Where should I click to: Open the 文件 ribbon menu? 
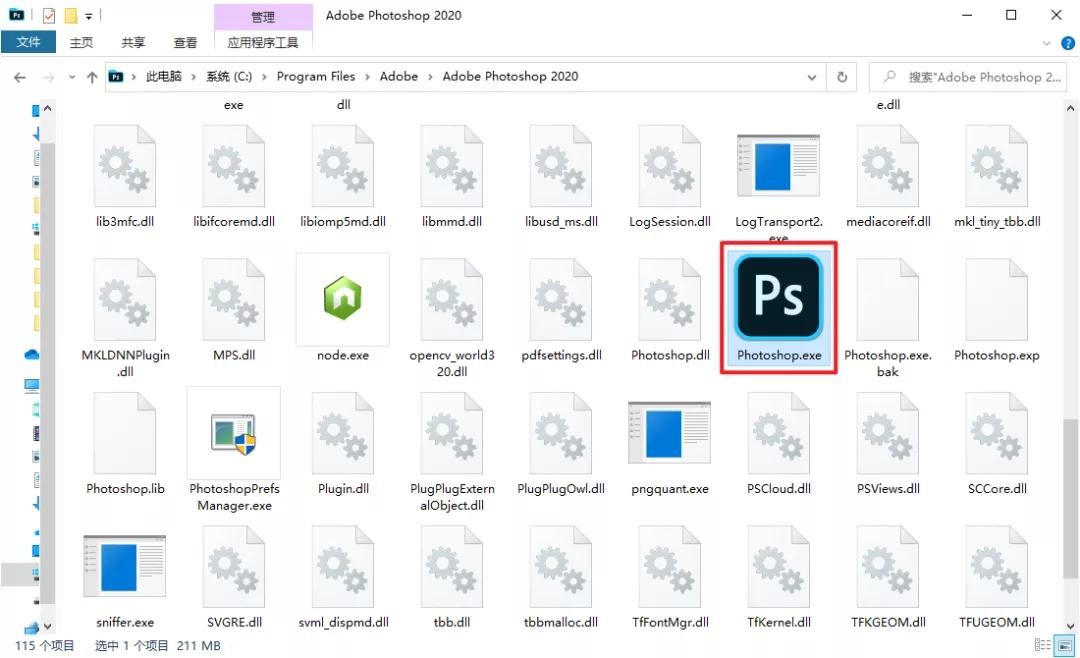[x=28, y=42]
